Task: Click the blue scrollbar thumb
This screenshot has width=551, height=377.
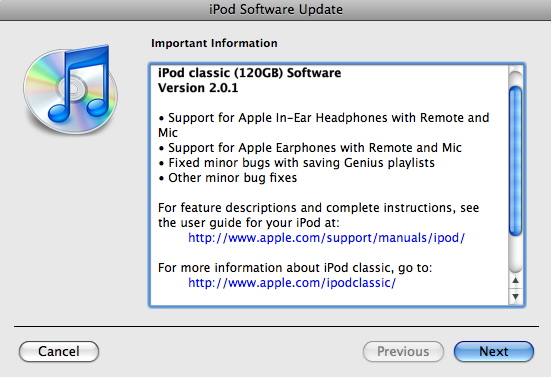Action: click(516, 161)
